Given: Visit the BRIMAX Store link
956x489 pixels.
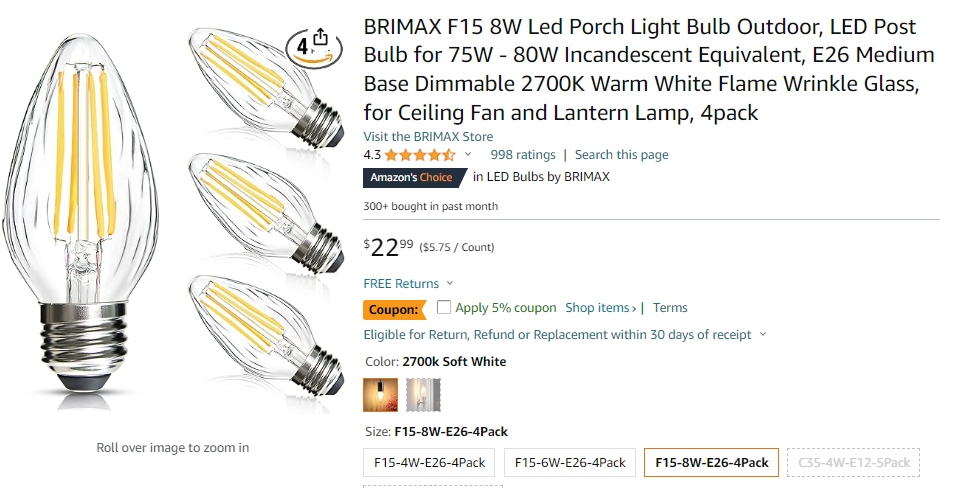Looking at the screenshot, I should 428,137.
